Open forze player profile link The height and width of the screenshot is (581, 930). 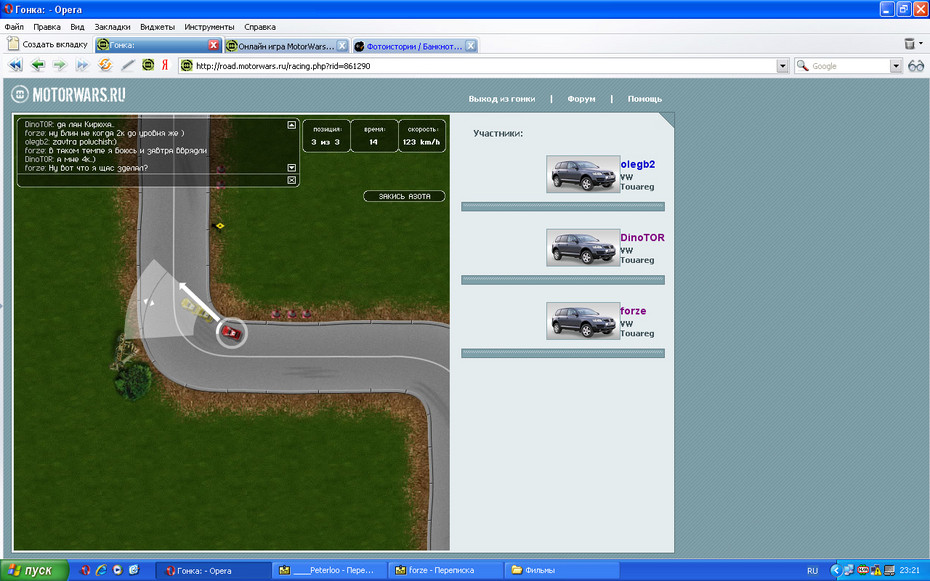pyautogui.click(x=633, y=311)
